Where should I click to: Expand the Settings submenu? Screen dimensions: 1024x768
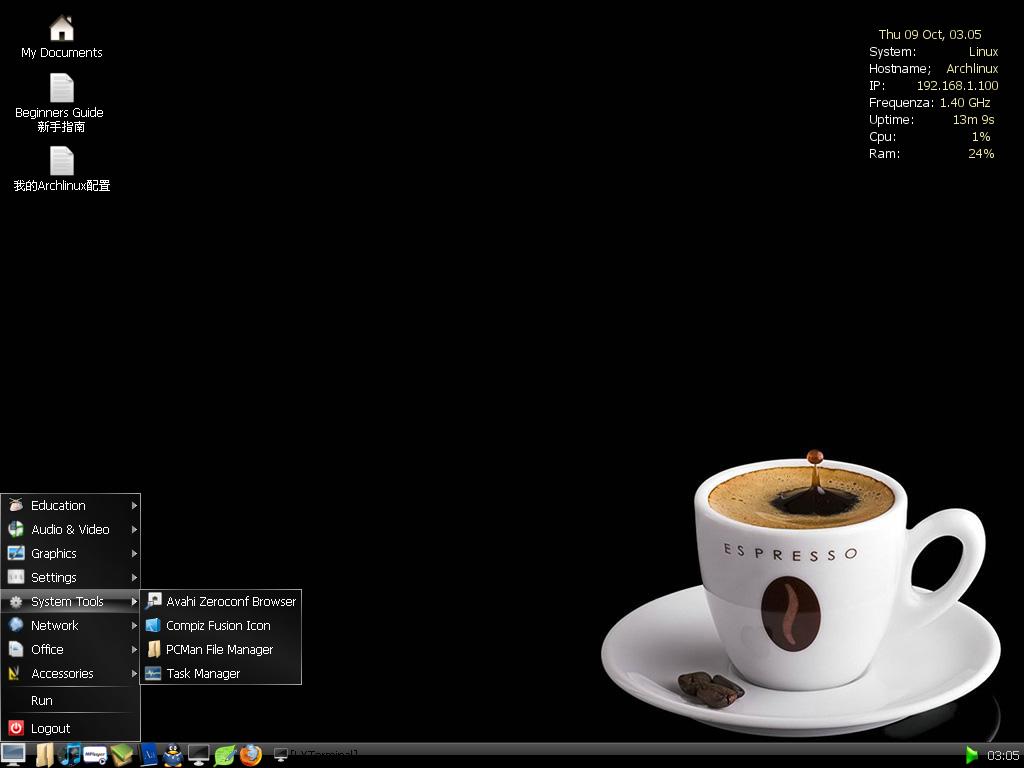[x=71, y=578]
